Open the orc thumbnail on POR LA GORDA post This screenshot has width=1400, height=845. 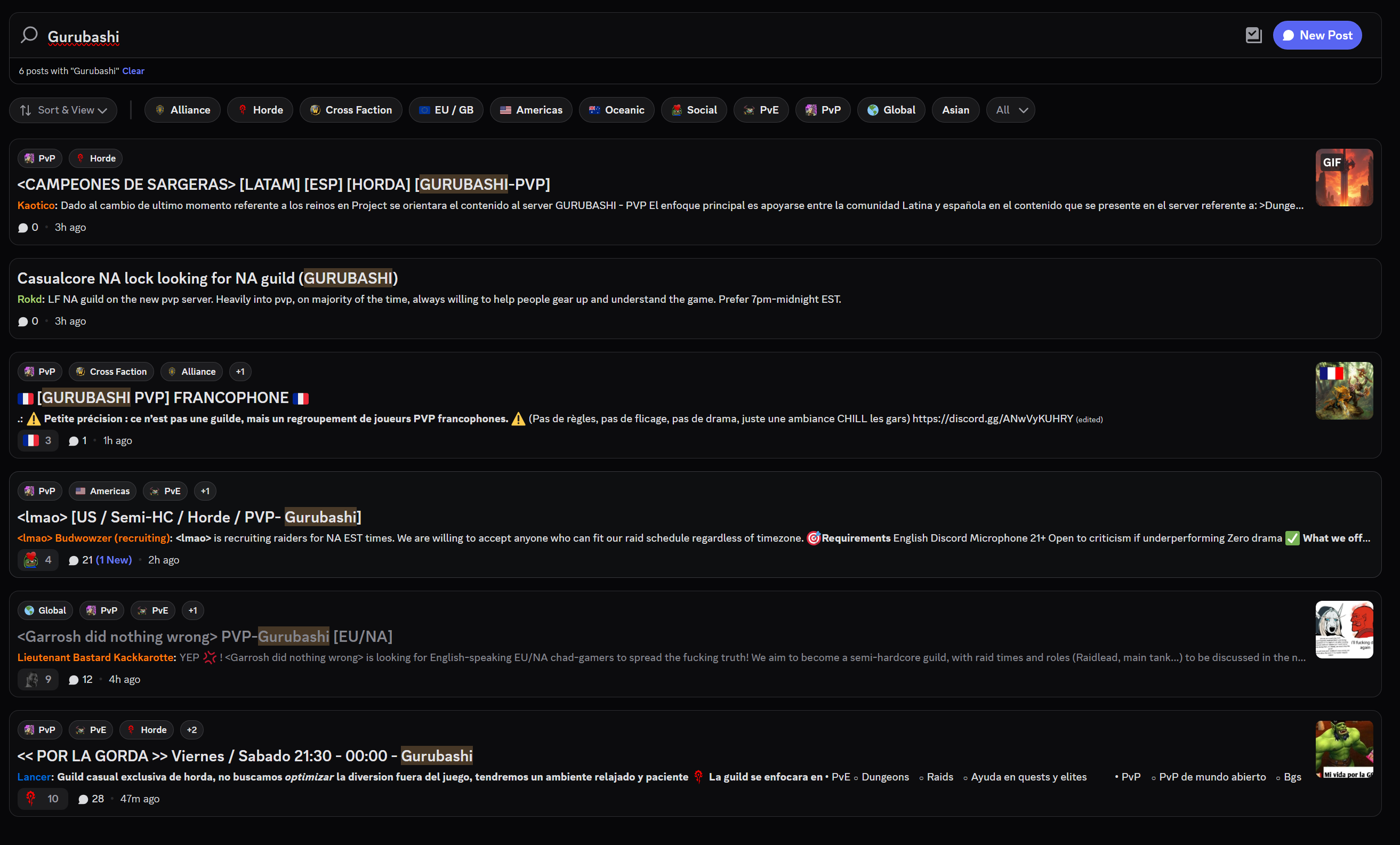pos(1345,749)
